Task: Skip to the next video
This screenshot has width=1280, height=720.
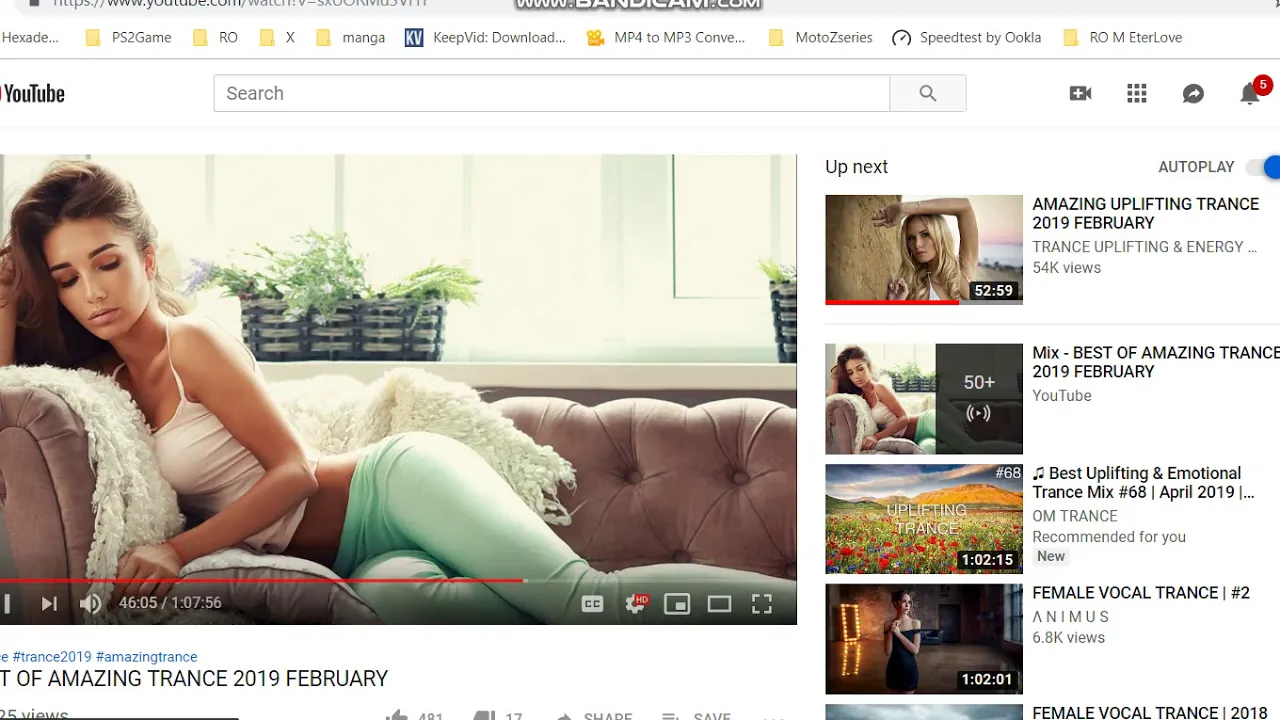Action: coord(48,603)
